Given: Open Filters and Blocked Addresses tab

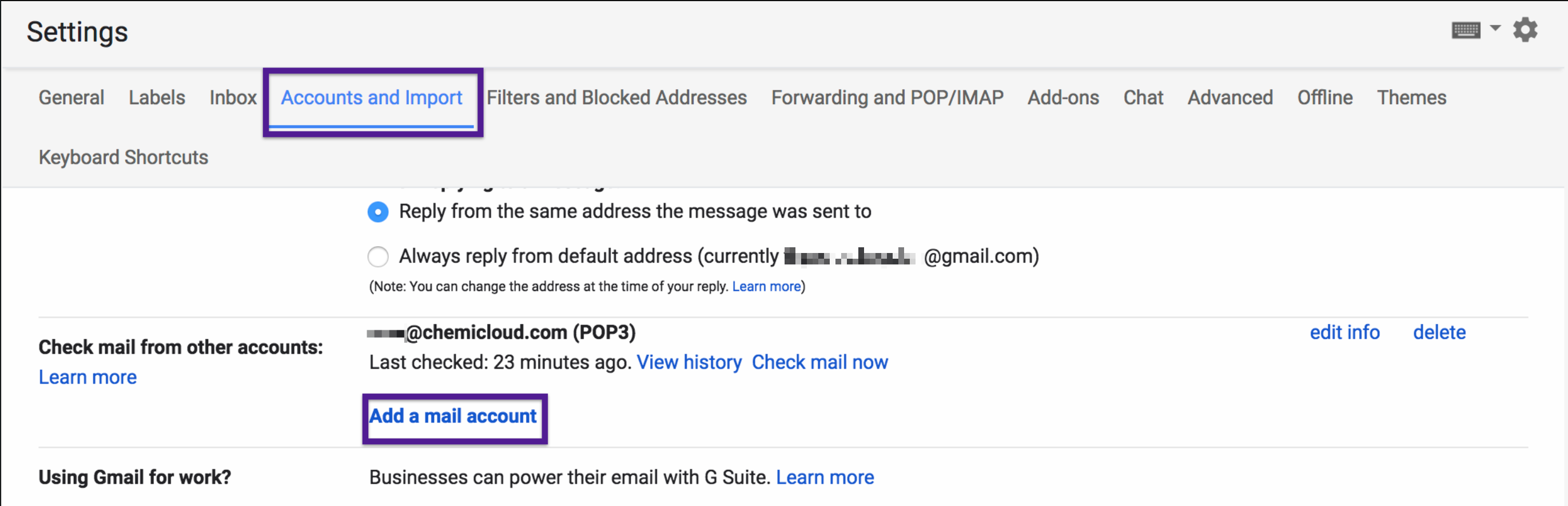Looking at the screenshot, I should (616, 97).
